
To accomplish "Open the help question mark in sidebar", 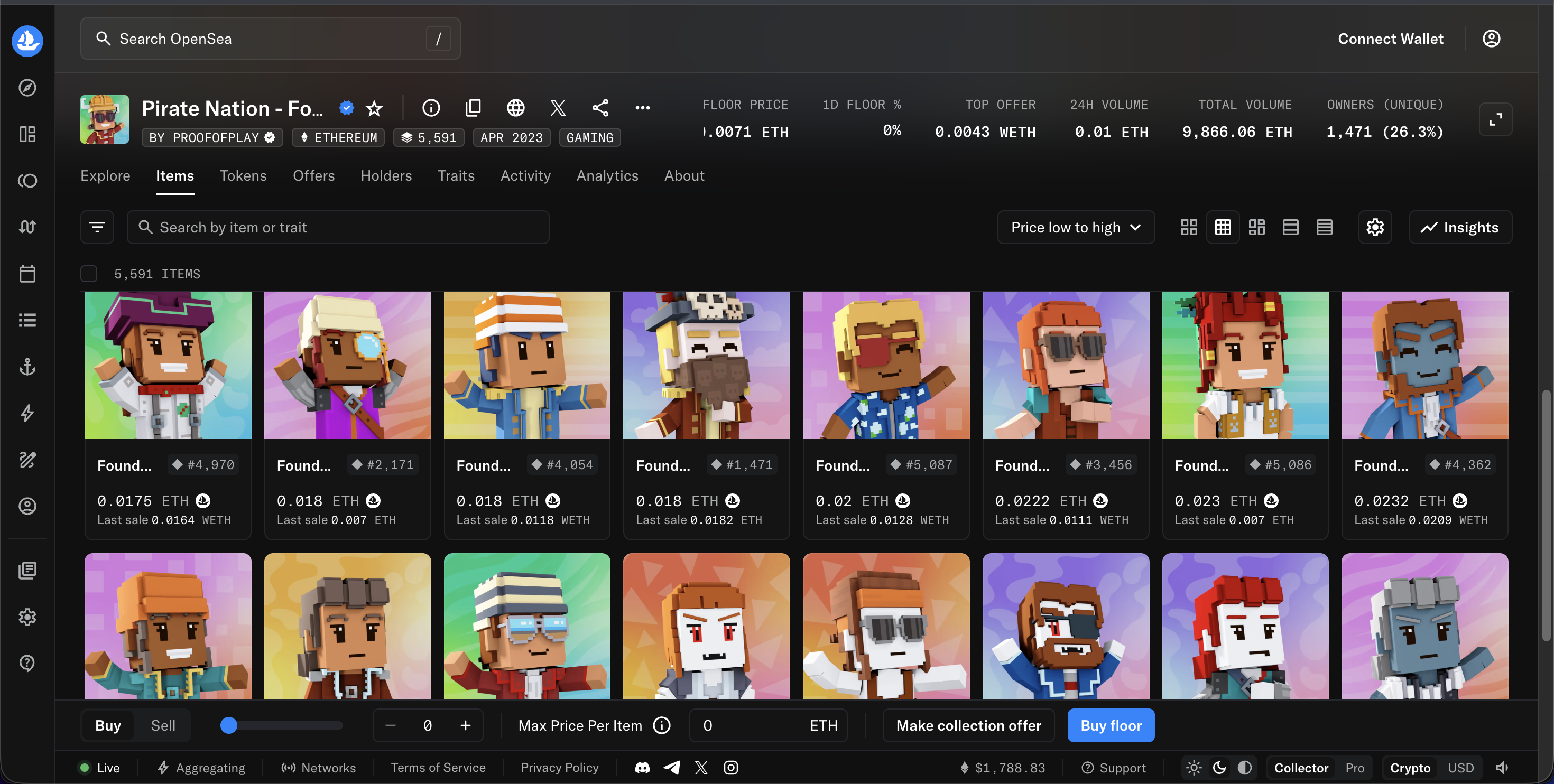I will [27, 663].
